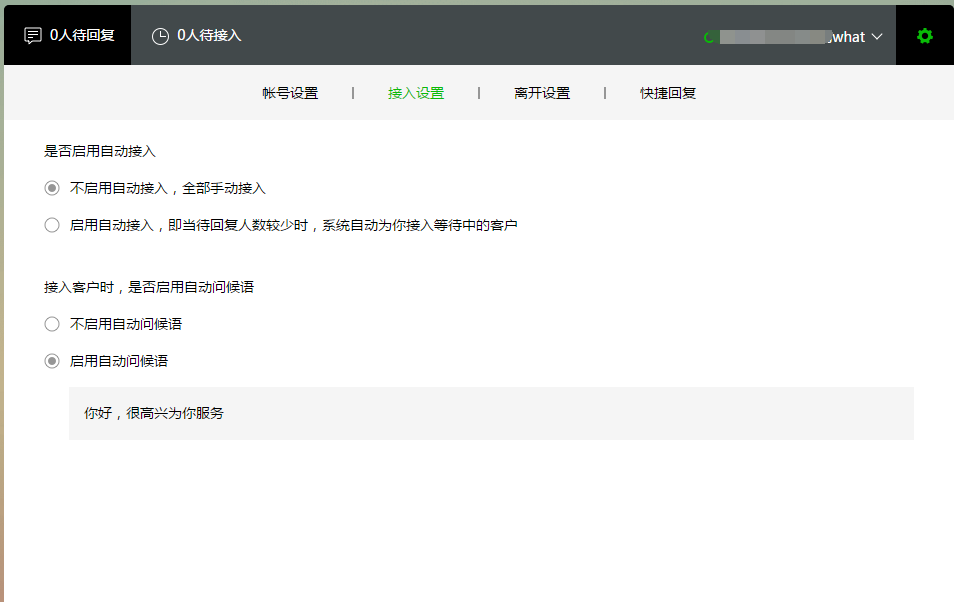
Task: Open the 帐号设置 tab
Action: click(x=290, y=93)
